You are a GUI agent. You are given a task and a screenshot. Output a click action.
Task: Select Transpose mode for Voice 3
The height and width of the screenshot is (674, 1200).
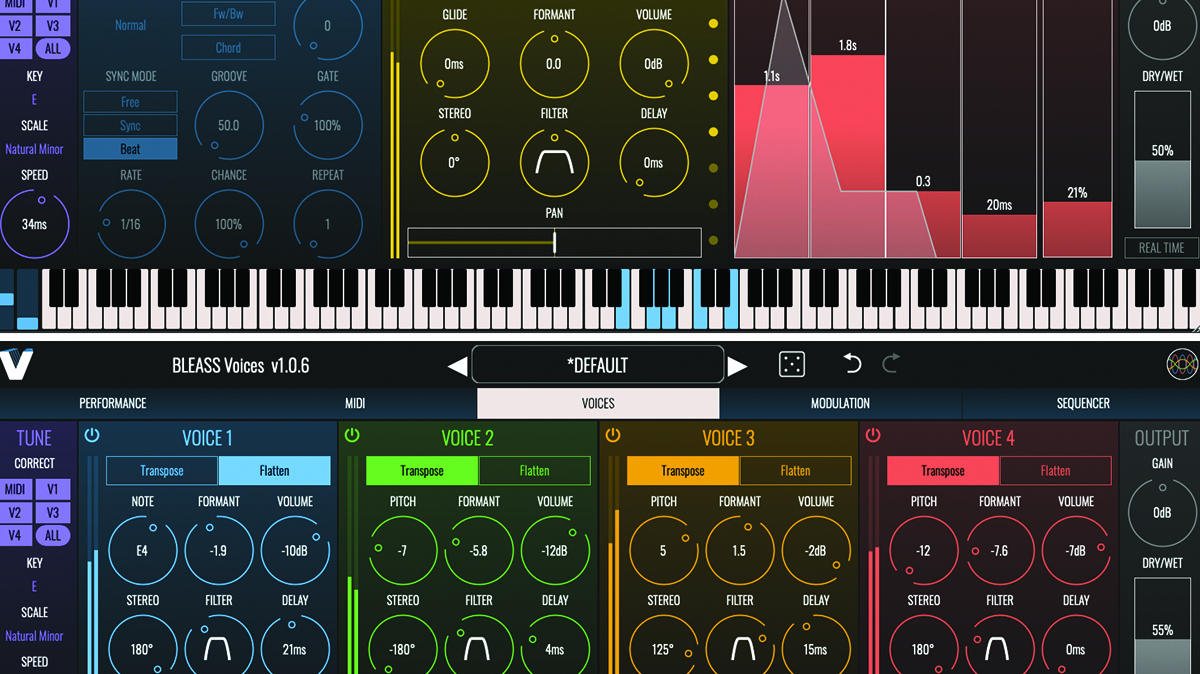[683, 471]
